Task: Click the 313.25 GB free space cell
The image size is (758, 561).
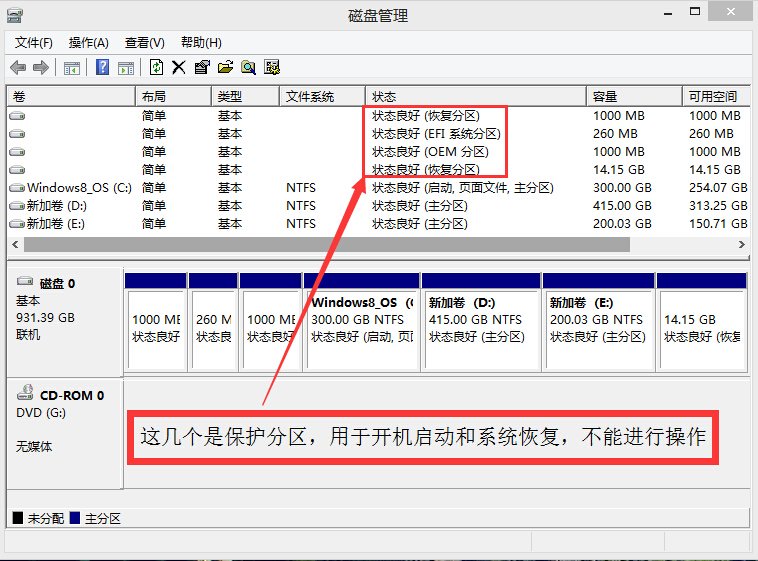Action: 718,206
